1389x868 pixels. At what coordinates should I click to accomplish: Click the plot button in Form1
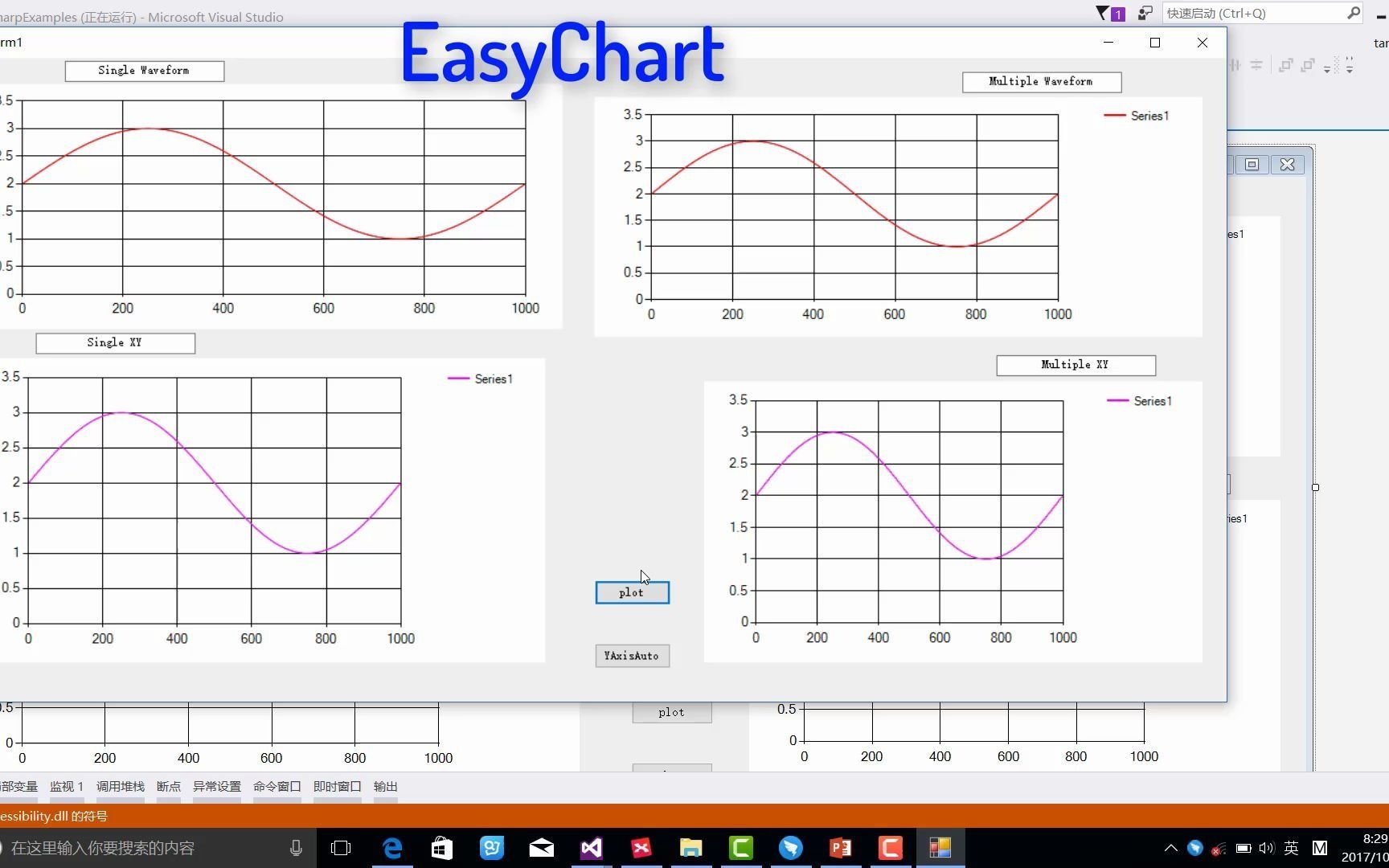pyautogui.click(x=632, y=592)
